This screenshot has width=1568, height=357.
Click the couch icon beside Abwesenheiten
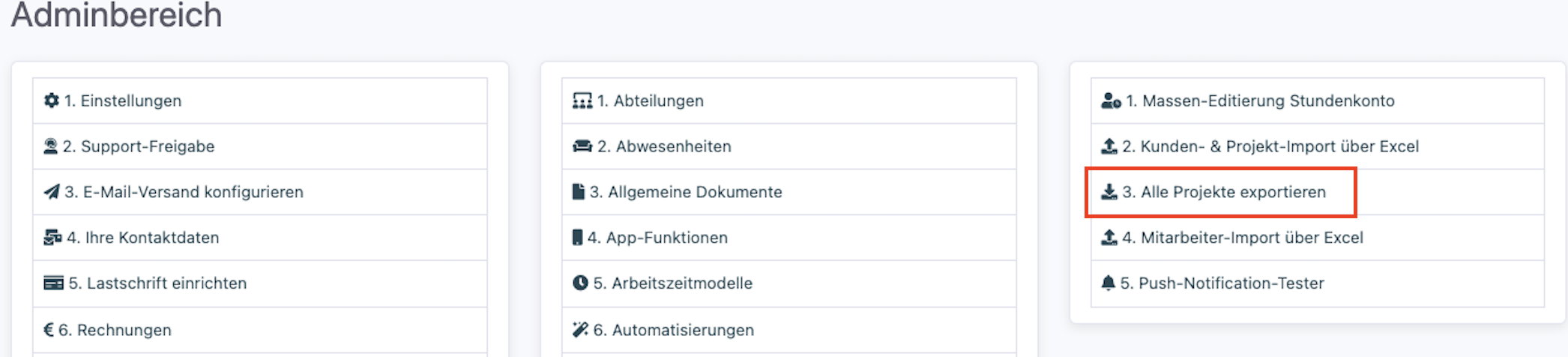tap(582, 146)
